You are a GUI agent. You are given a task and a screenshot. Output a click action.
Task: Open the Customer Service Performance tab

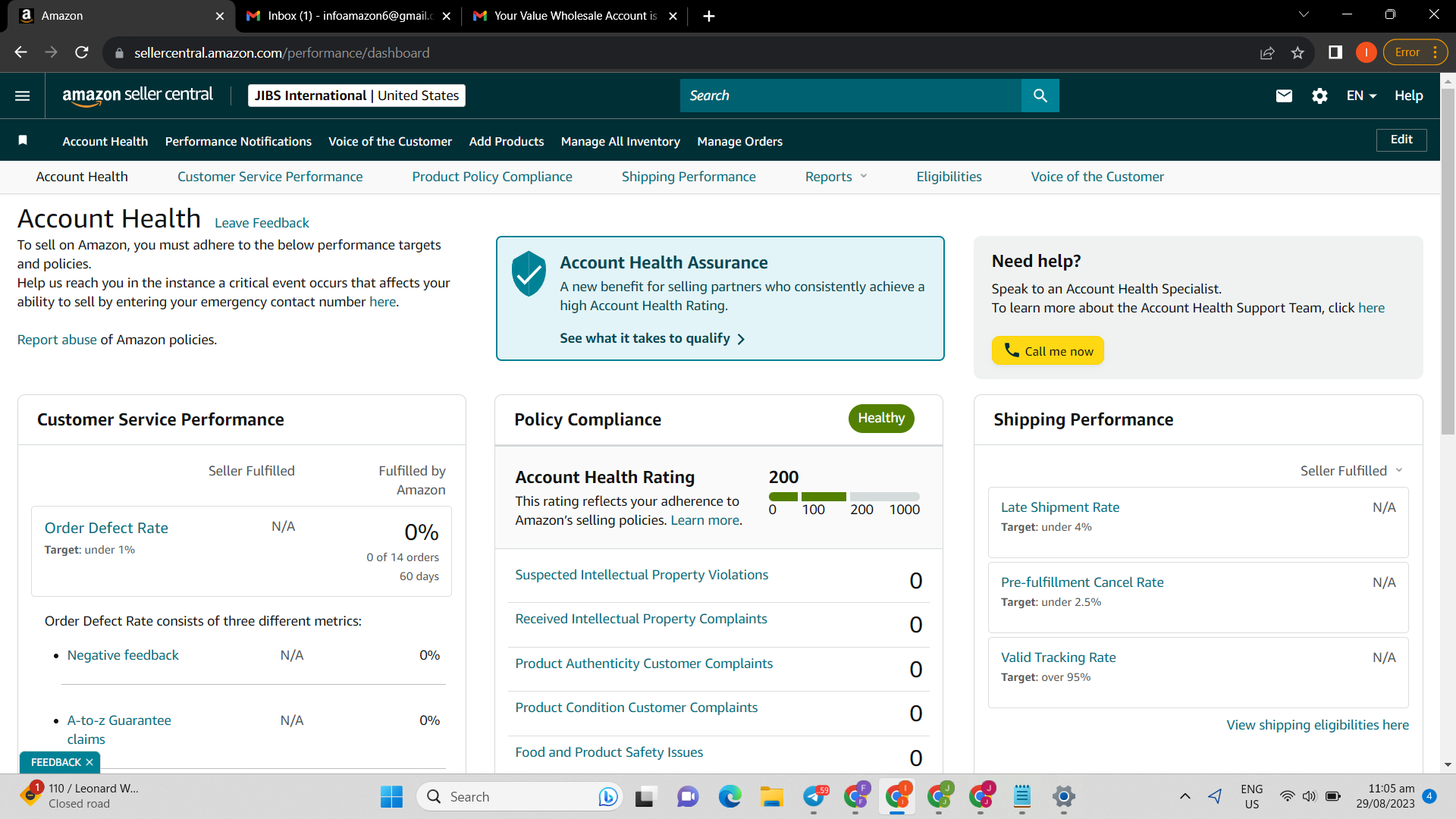coord(270,177)
